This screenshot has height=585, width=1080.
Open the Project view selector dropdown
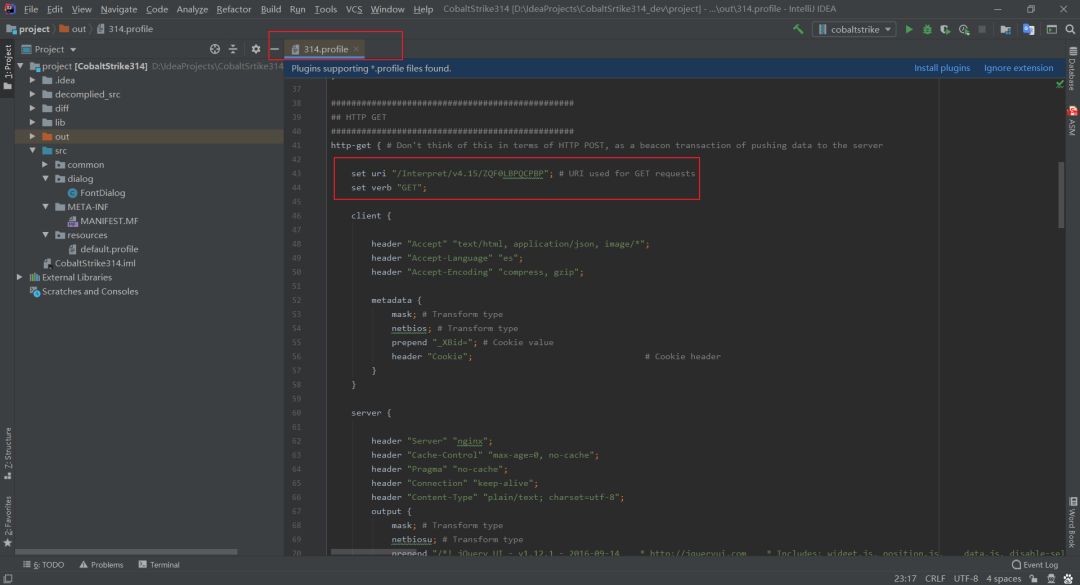[x=49, y=49]
